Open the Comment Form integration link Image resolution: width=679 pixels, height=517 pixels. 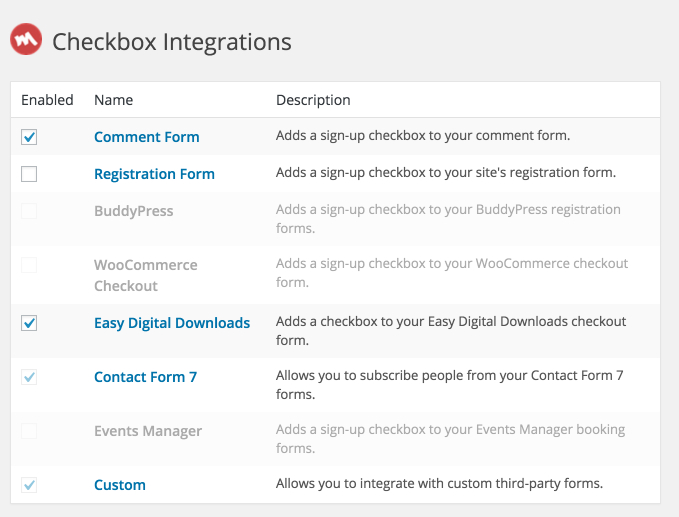pos(147,137)
